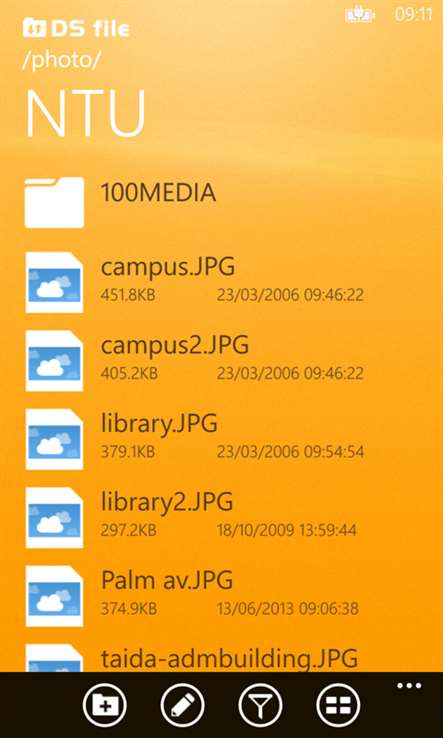Tap the new folder icon
Screen dimensions: 443x738
point(105,706)
